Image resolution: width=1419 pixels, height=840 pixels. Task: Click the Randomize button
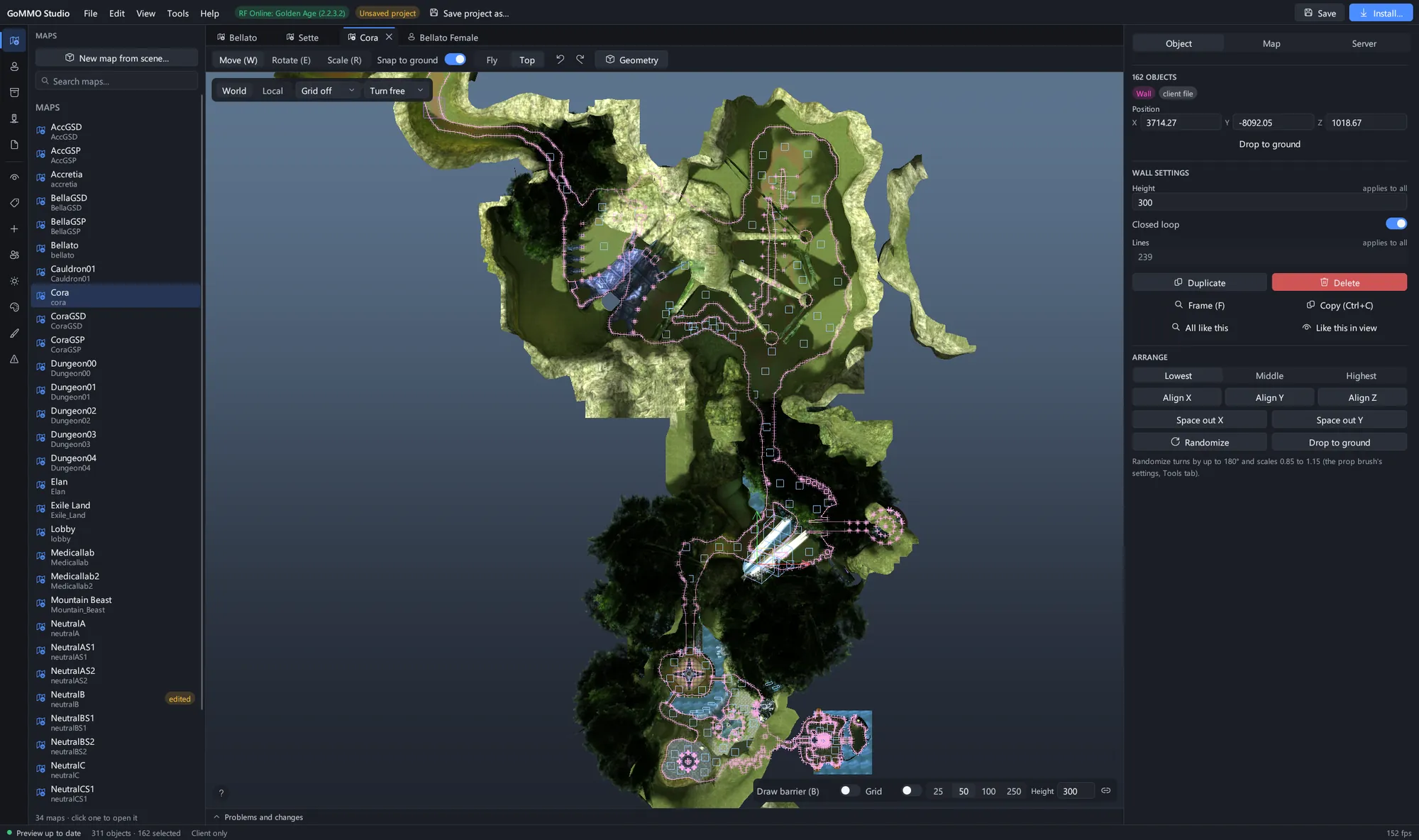pyautogui.click(x=1199, y=442)
